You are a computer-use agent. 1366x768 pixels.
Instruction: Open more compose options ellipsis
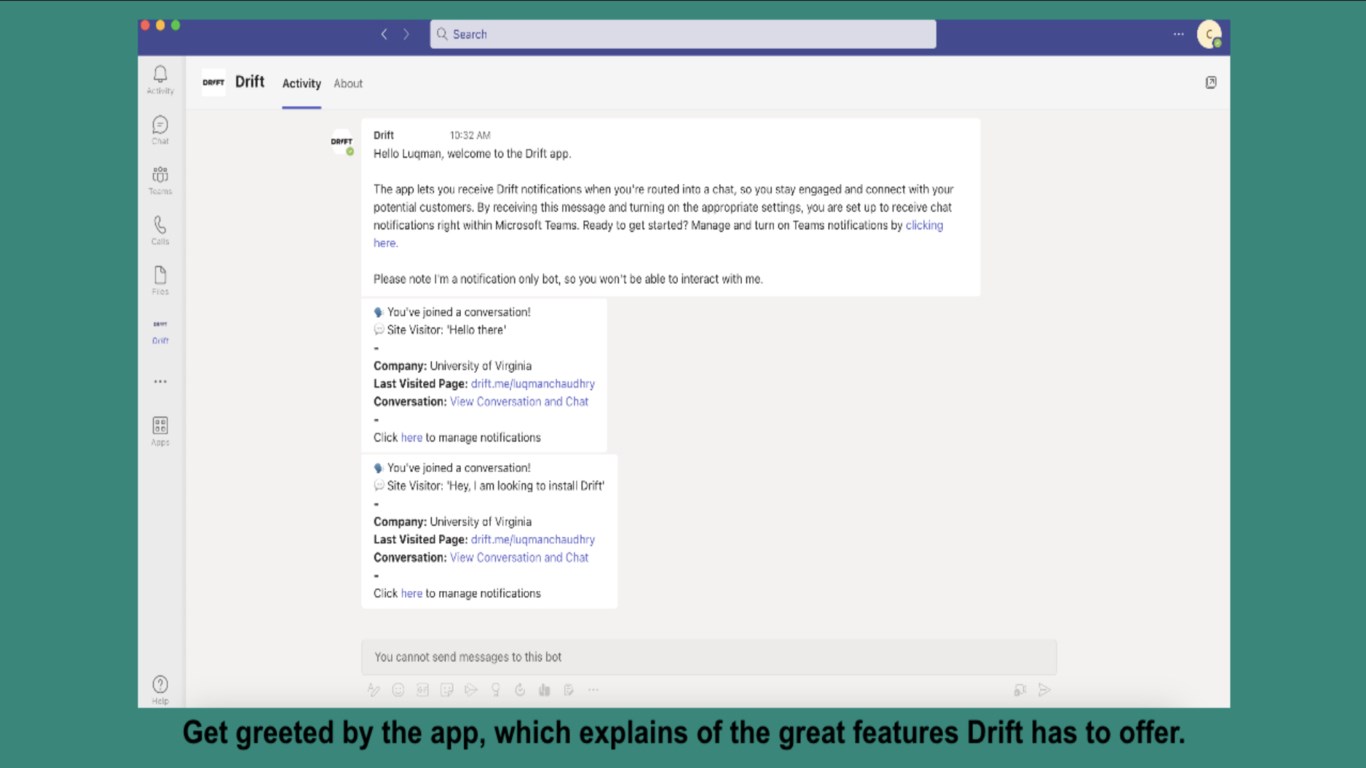(x=593, y=690)
